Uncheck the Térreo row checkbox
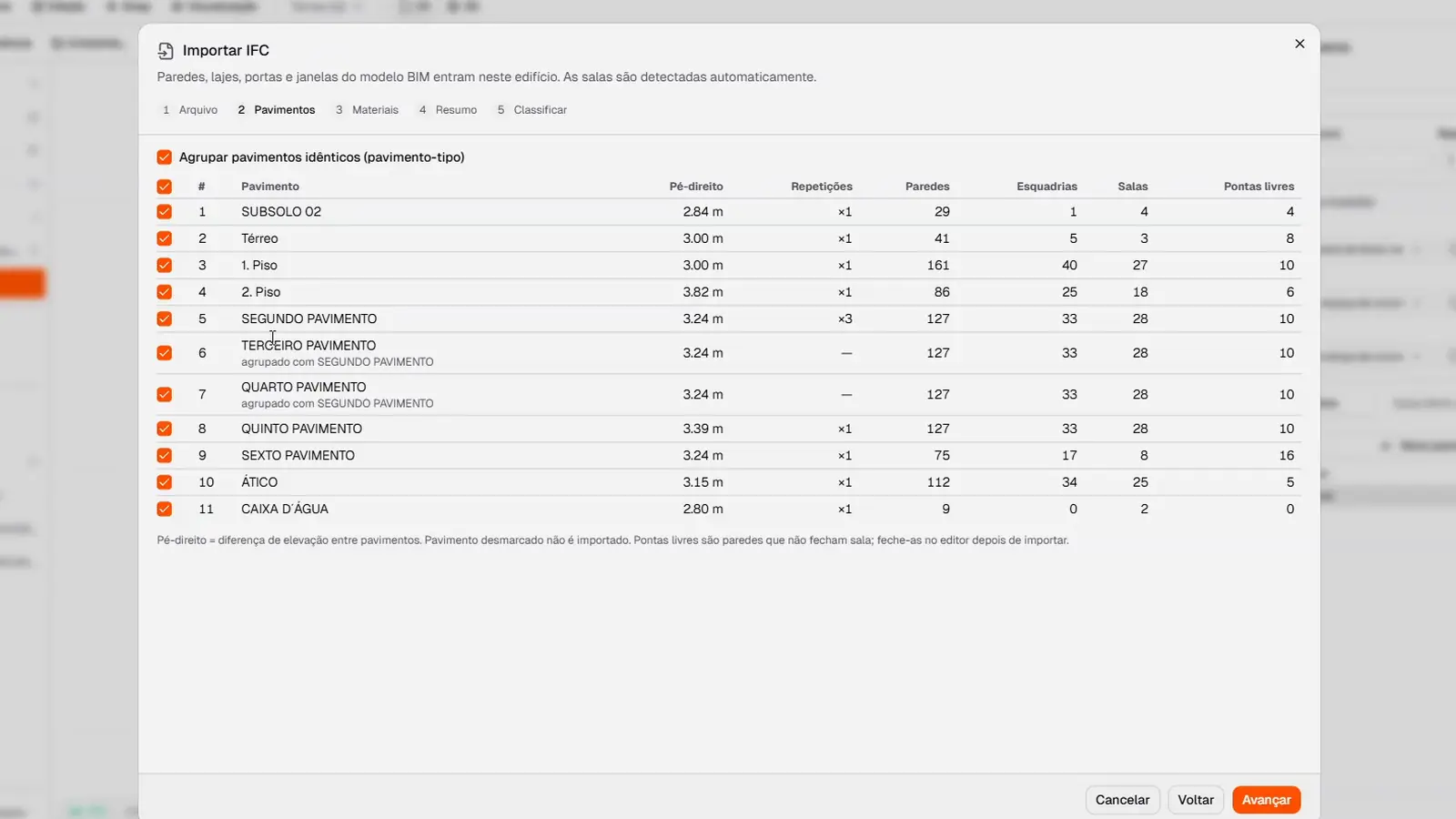Screen dimensions: 1456x819 (x=164, y=238)
